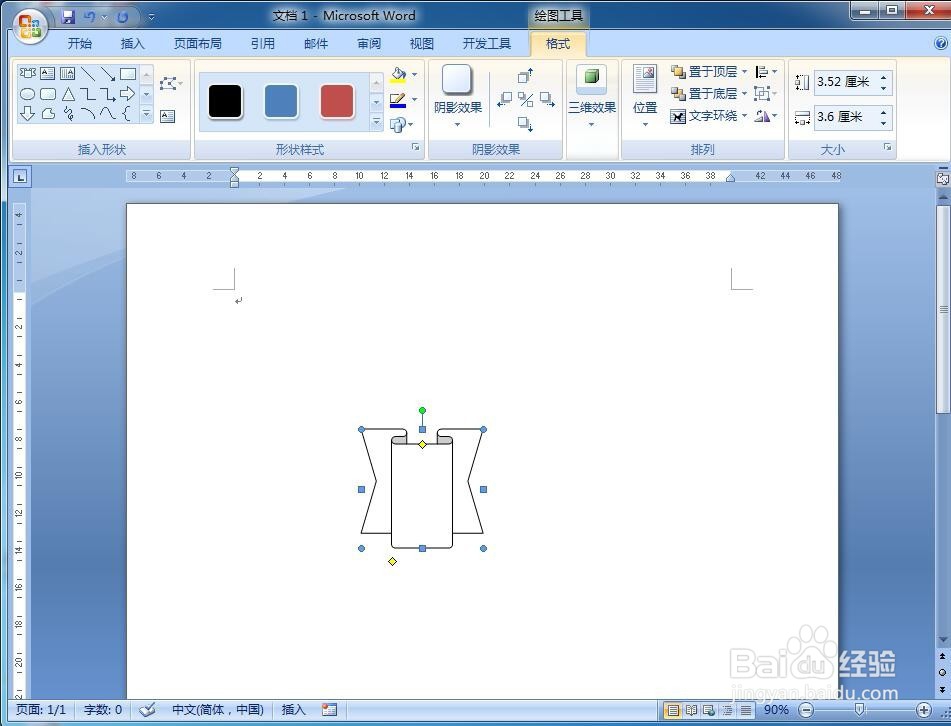The width and height of the screenshot is (951, 726).
Task: Expand the shapes gallery more button
Action: (146, 113)
